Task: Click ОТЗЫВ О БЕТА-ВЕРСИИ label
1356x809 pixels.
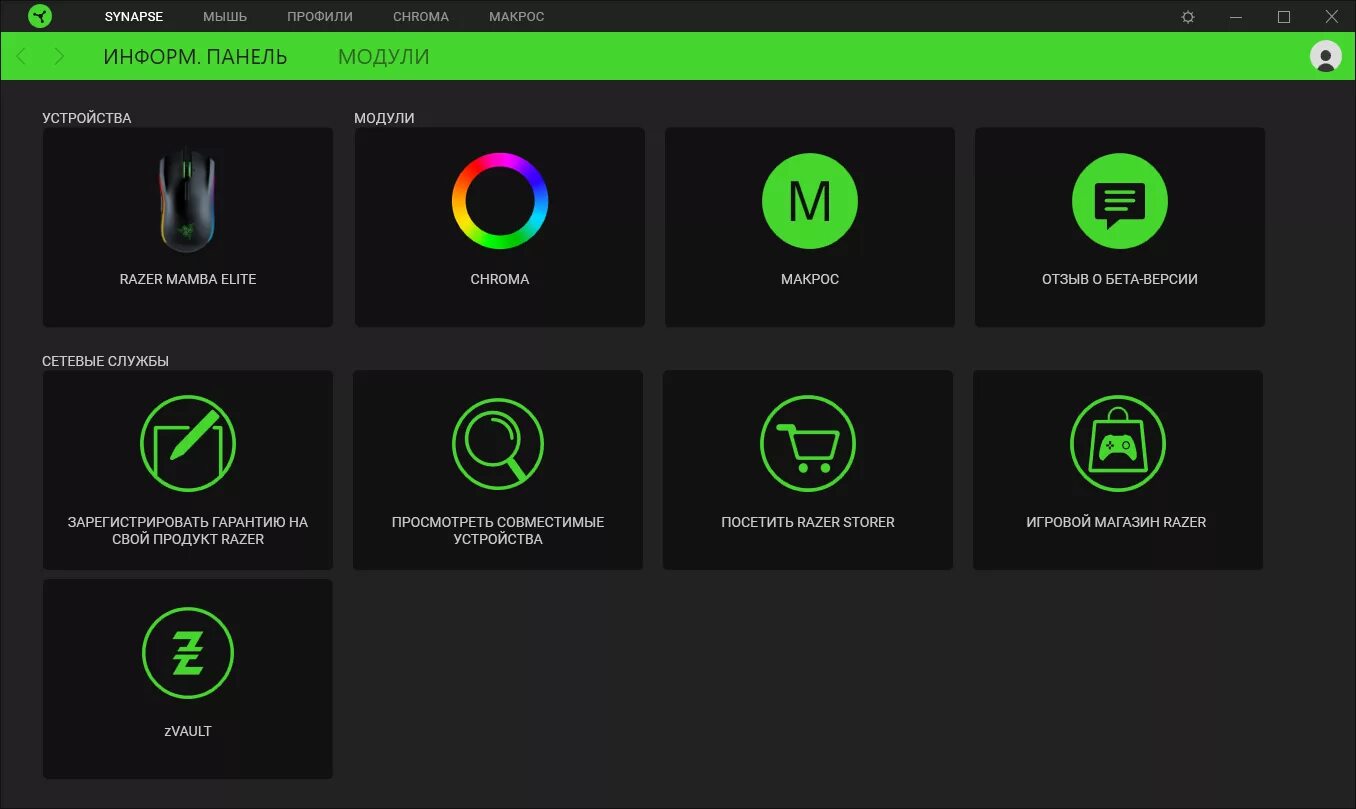Action: coord(1120,279)
